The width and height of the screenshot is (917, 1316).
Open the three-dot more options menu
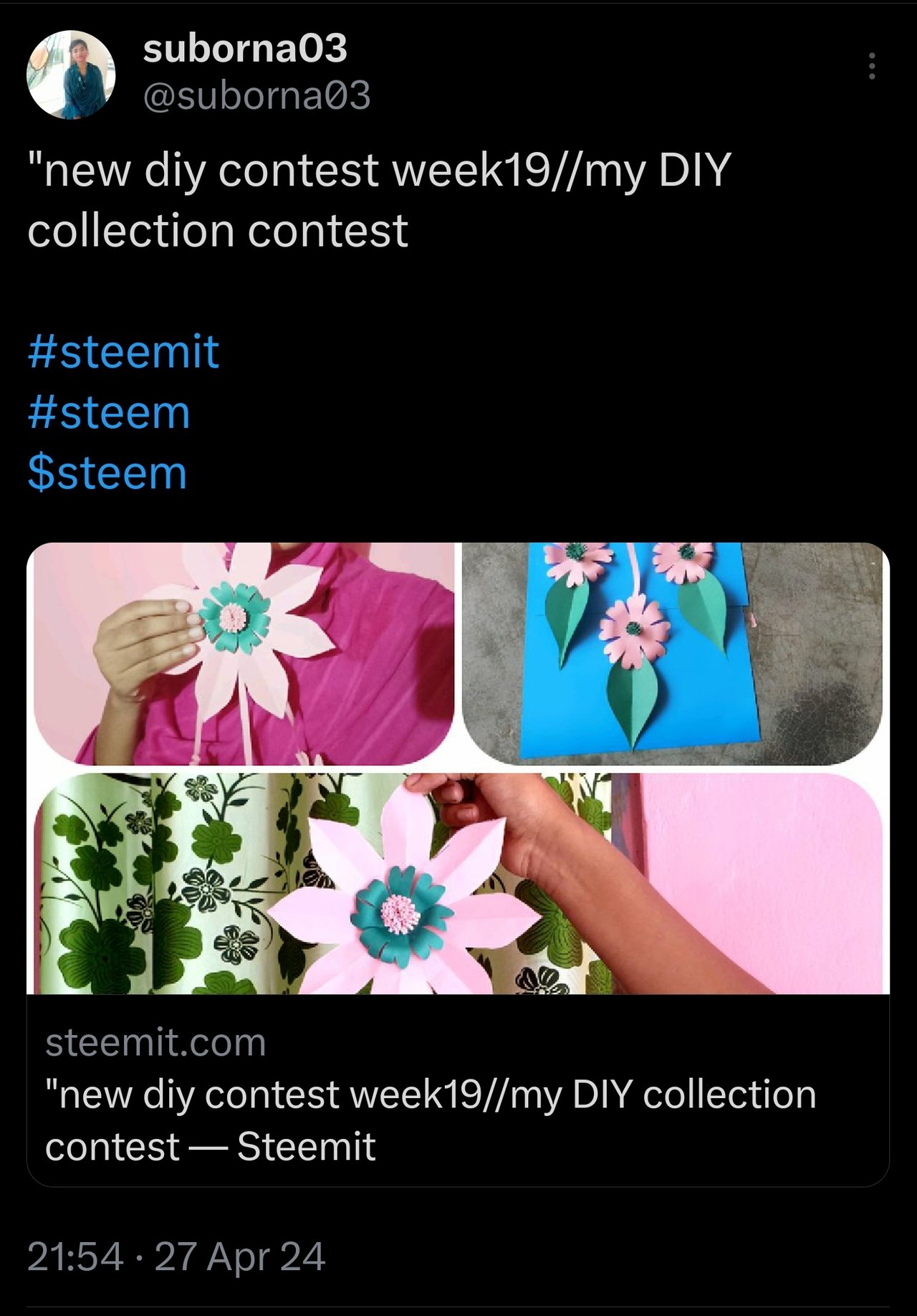pos(871,66)
